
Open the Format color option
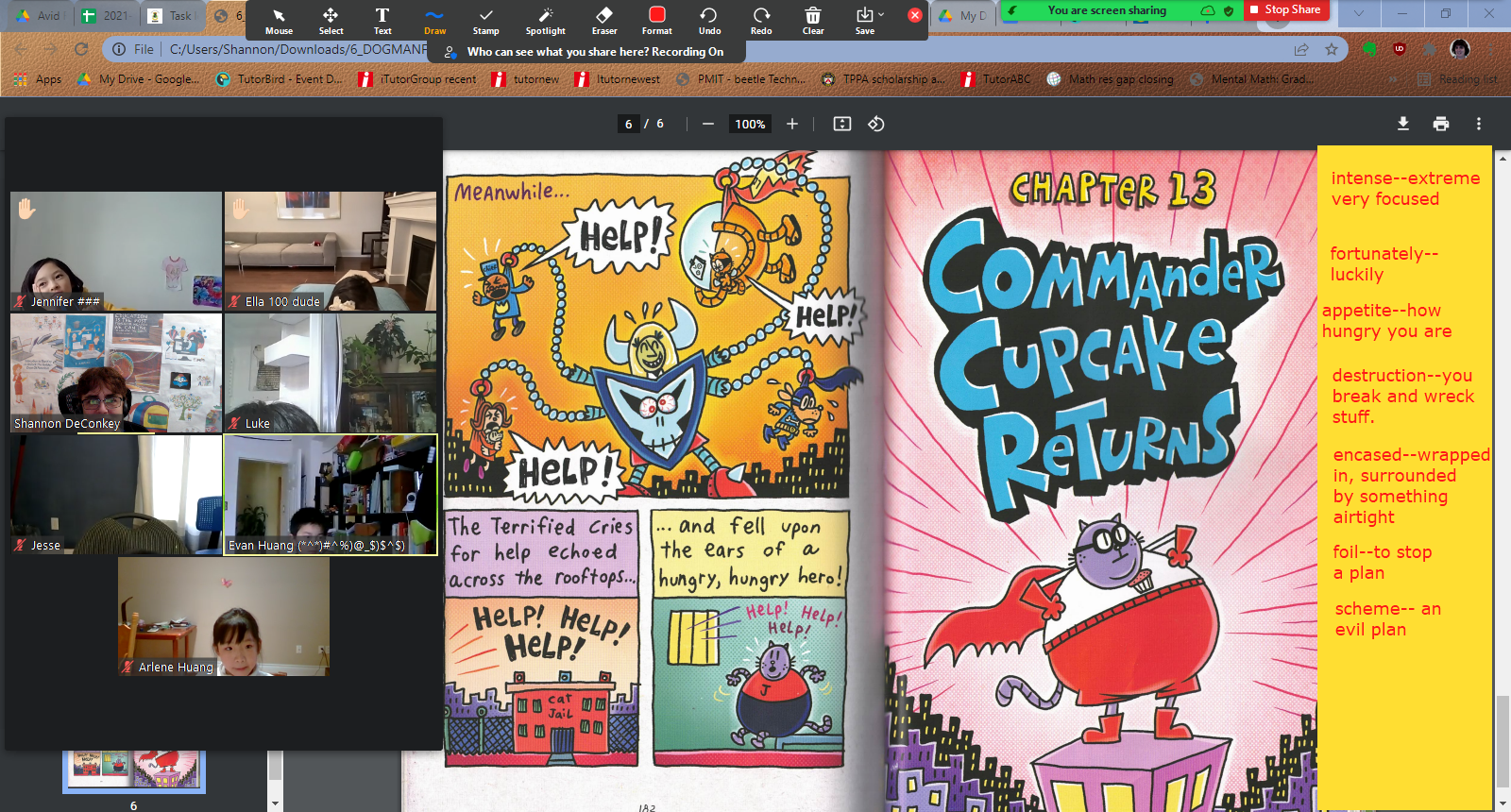pyautogui.click(x=657, y=21)
